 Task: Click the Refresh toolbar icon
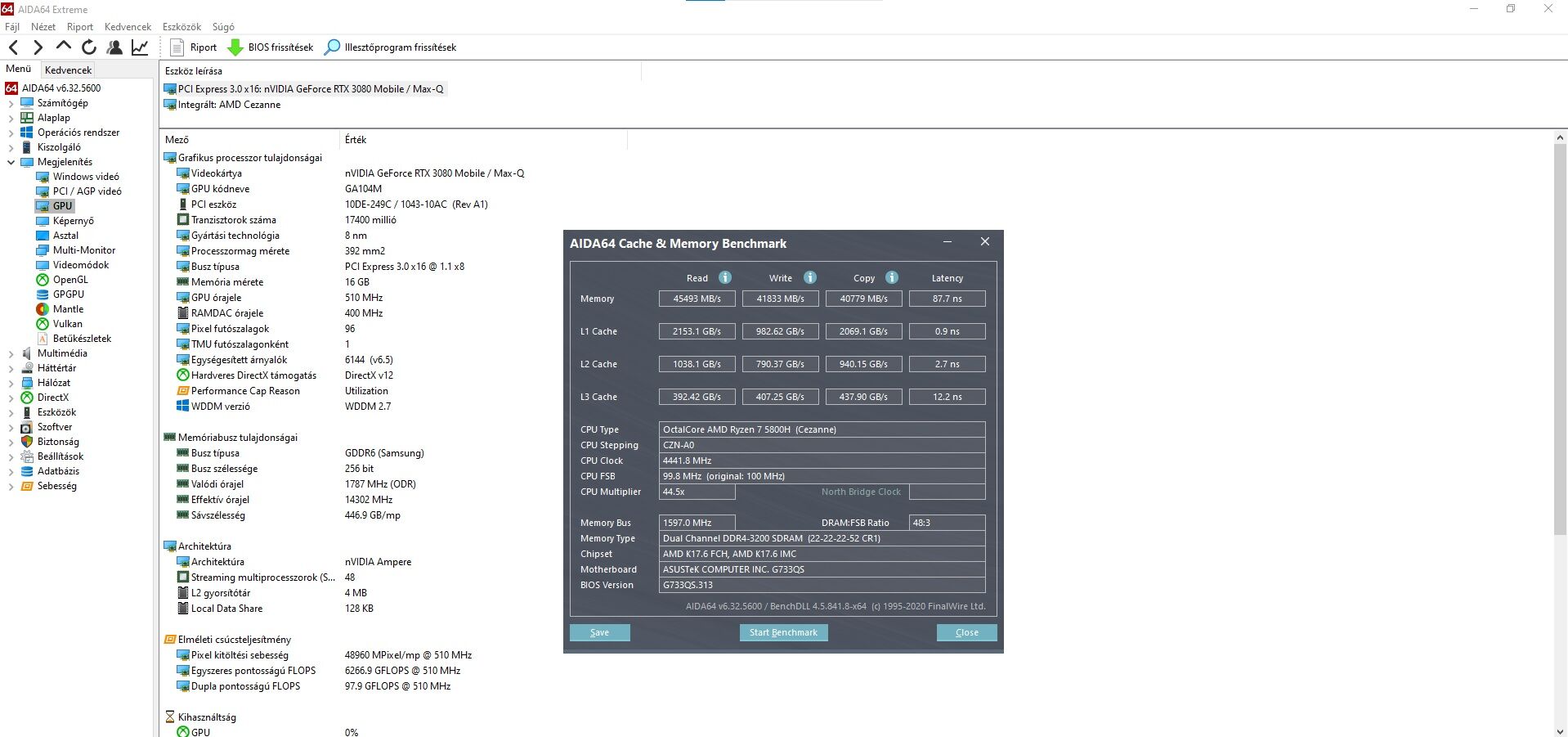click(x=89, y=47)
